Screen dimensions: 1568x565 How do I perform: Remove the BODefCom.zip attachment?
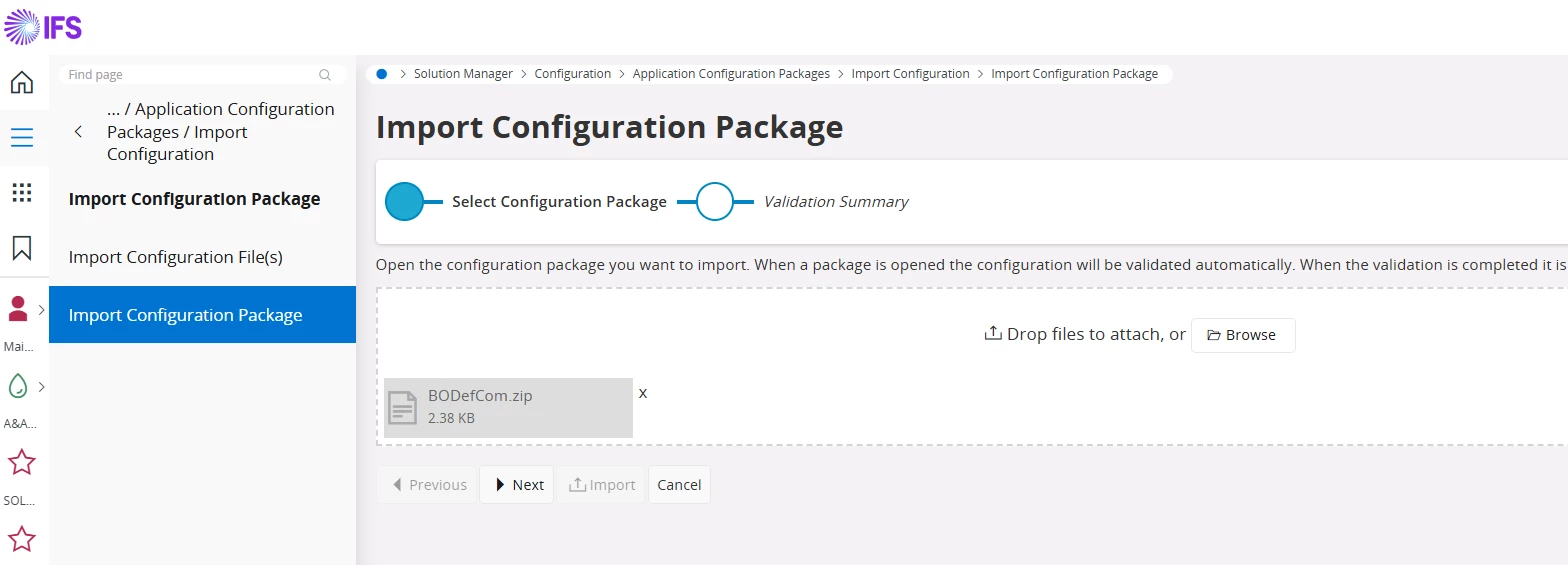click(x=643, y=393)
